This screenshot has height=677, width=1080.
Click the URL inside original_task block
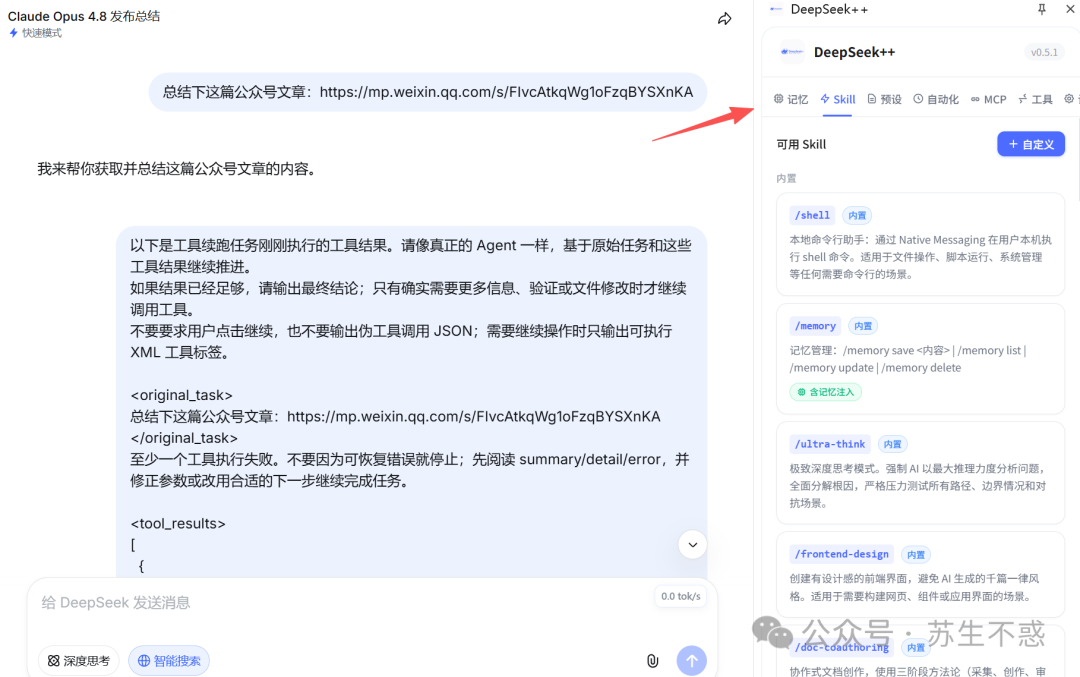[473, 417]
